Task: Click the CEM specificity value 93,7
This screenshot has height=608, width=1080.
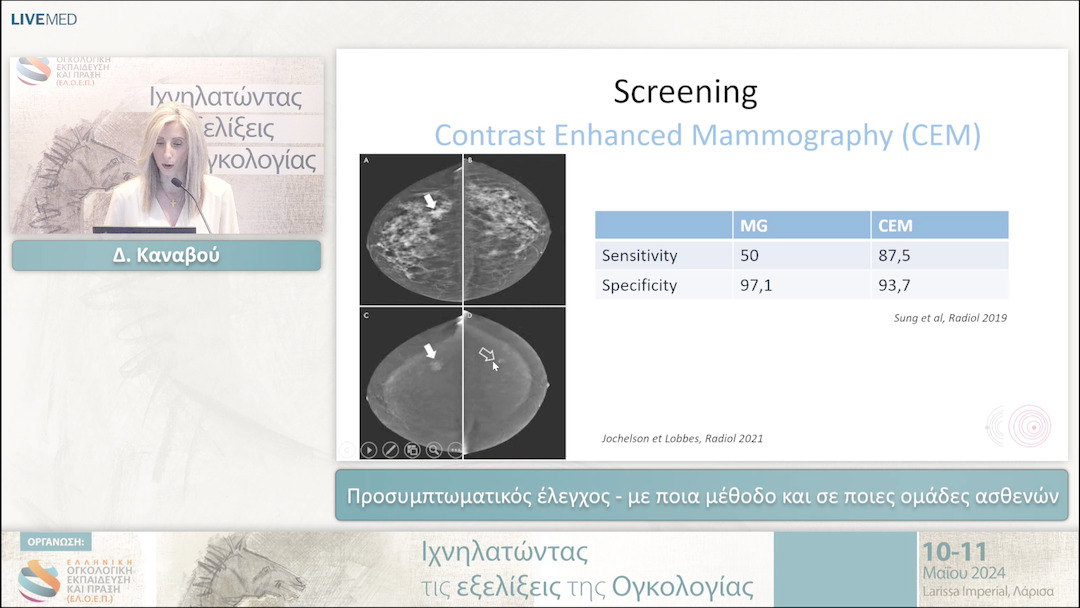Action: coord(894,285)
